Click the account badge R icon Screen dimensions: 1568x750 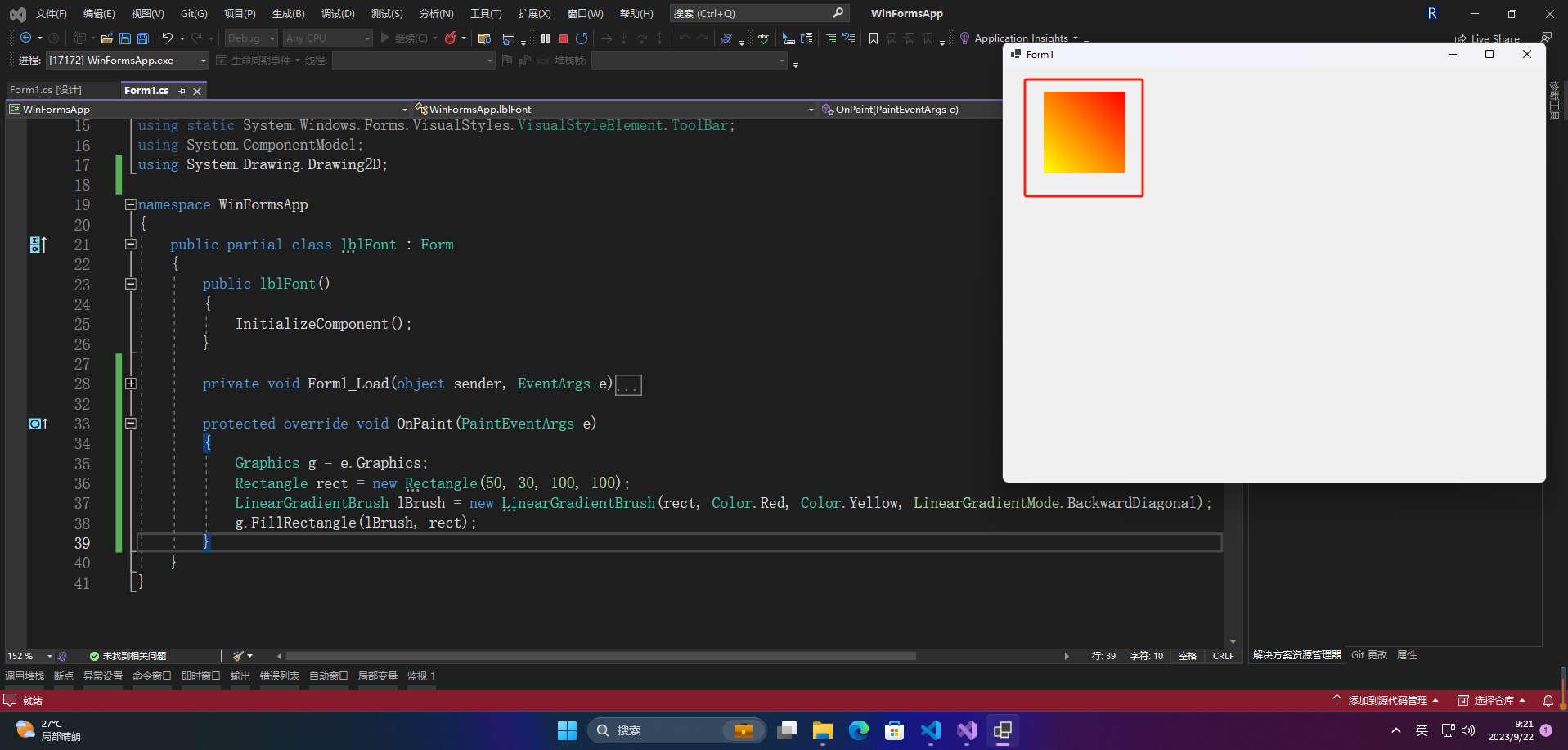[x=1432, y=13]
